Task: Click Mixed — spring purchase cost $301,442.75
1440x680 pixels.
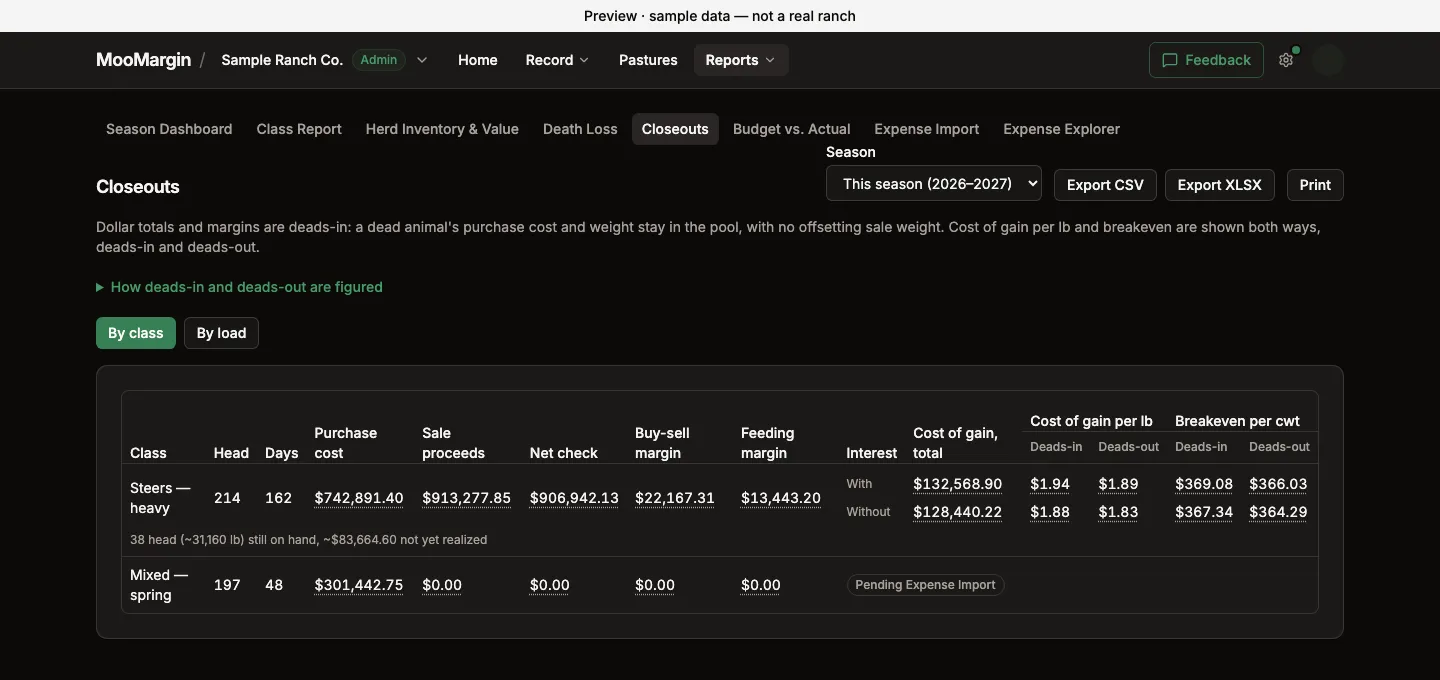Action: pyautogui.click(x=359, y=585)
